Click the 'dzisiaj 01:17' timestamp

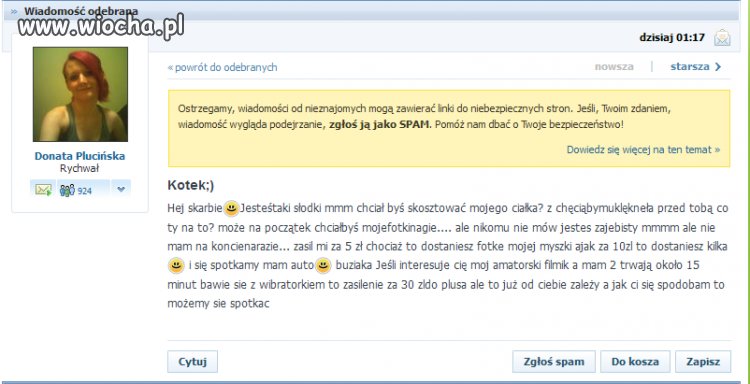[x=672, y=37]
